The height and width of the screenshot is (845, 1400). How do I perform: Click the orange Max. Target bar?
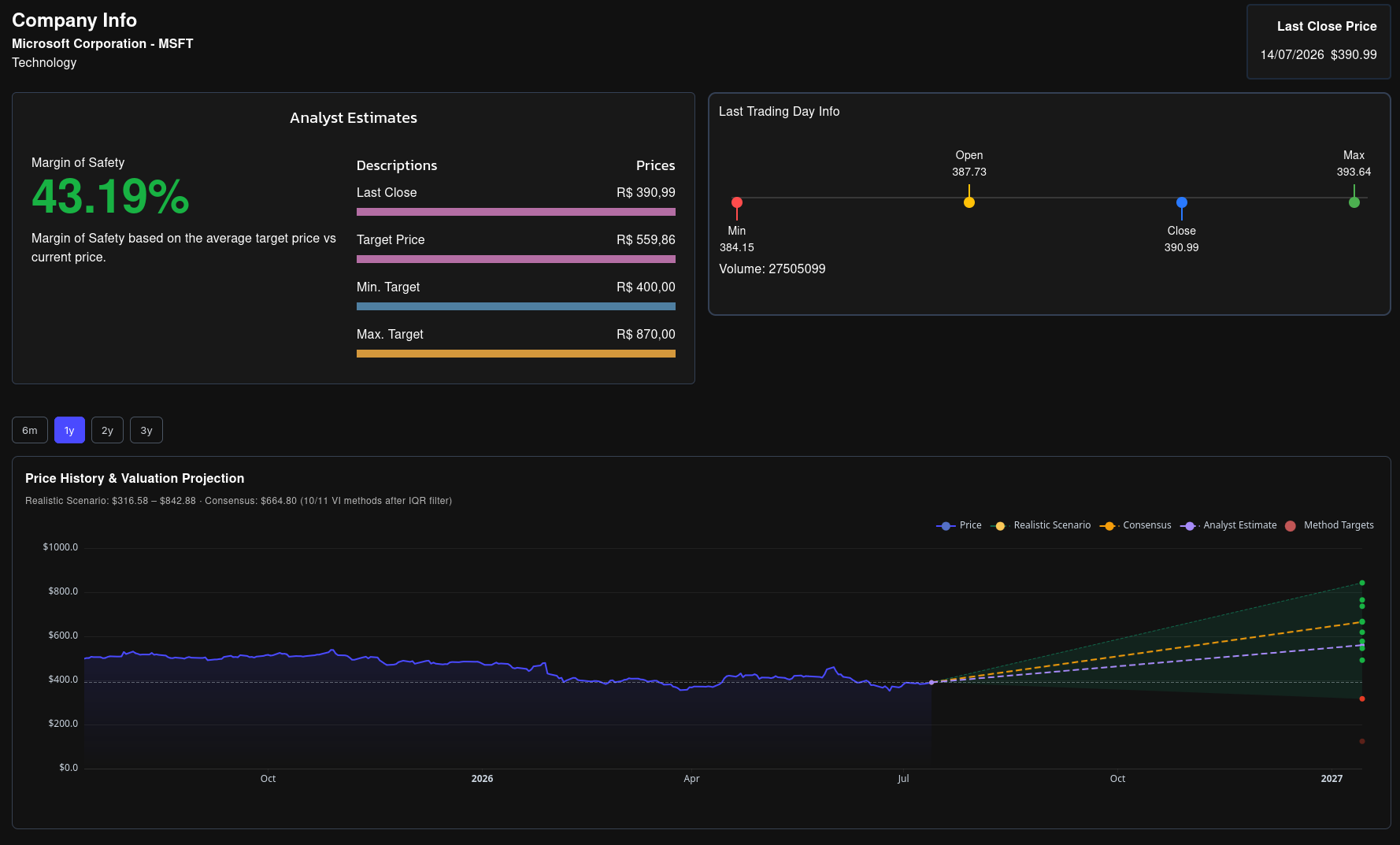(x=516, y=354)
